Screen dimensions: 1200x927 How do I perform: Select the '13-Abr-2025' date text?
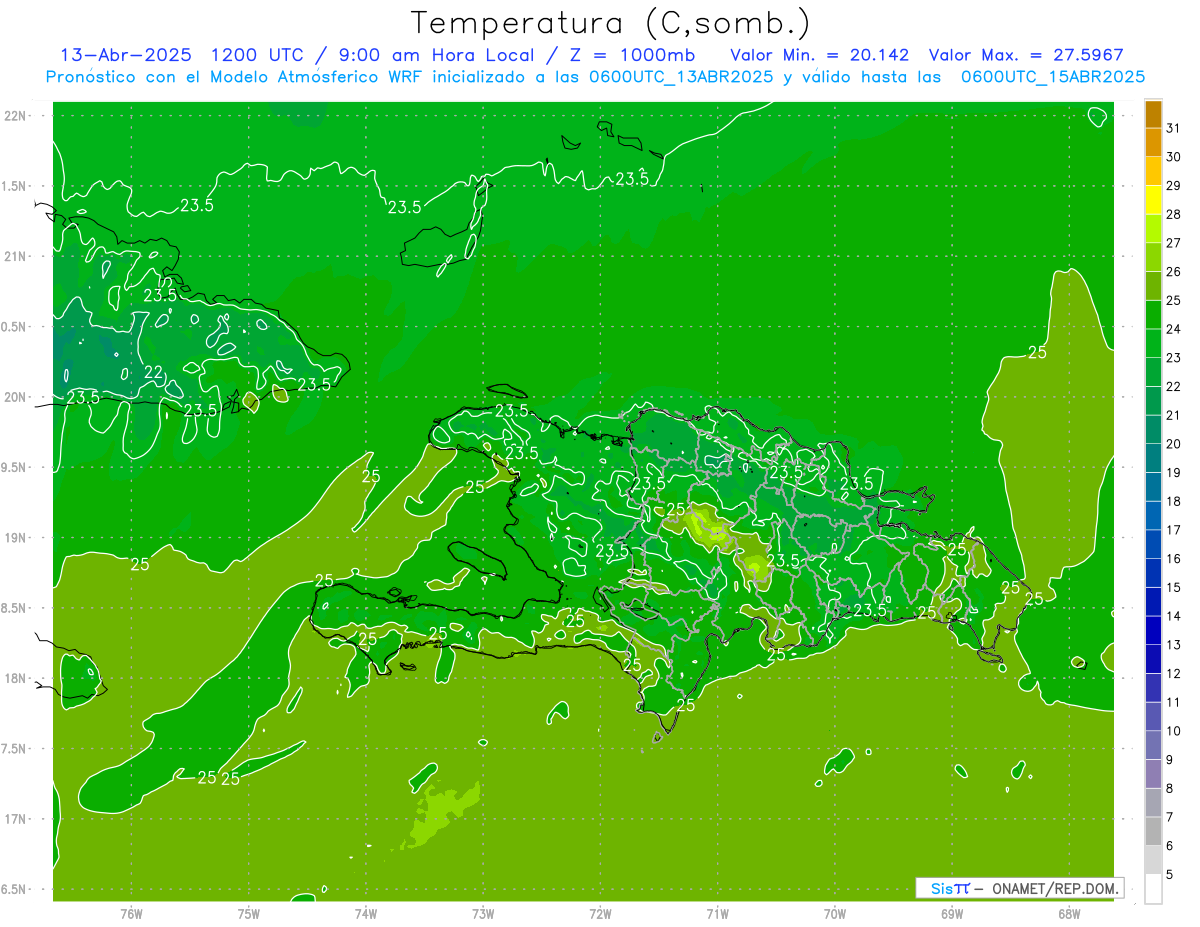(126, 55)
